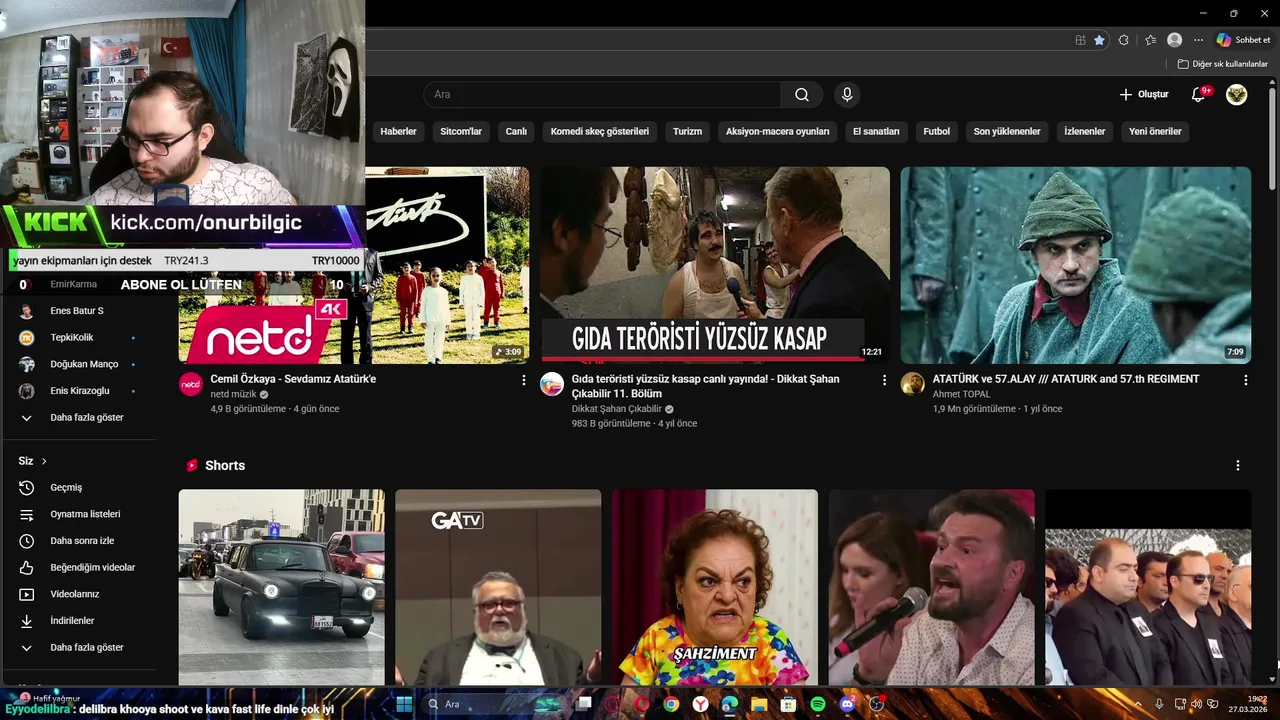Open Doğukan Manço subscription

(x=84, y=364)
